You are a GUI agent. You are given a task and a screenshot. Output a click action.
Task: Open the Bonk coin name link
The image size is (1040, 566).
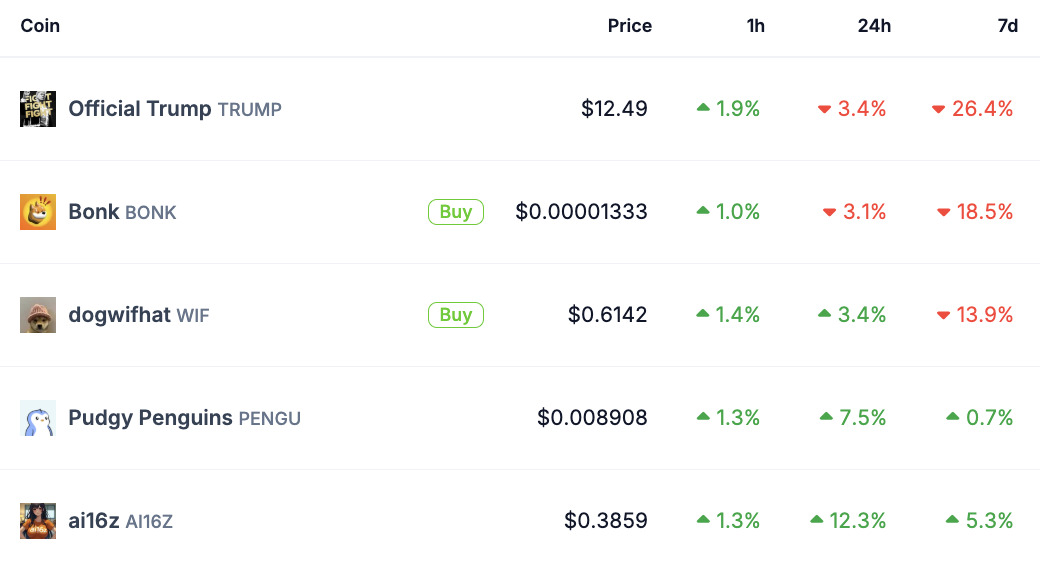pos(94,212)
